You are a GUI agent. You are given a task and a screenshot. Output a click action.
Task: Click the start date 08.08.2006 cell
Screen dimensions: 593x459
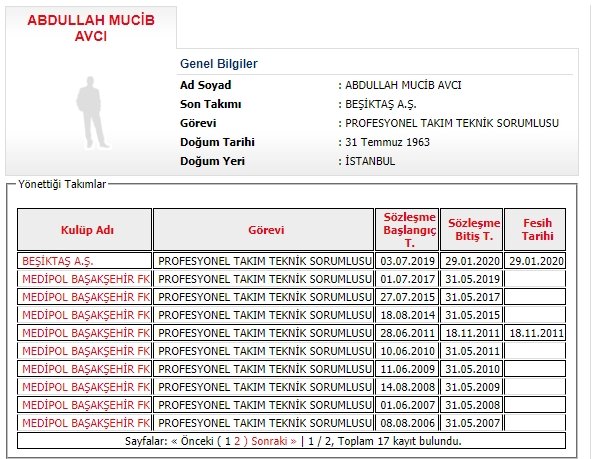(x=407, y=423)
